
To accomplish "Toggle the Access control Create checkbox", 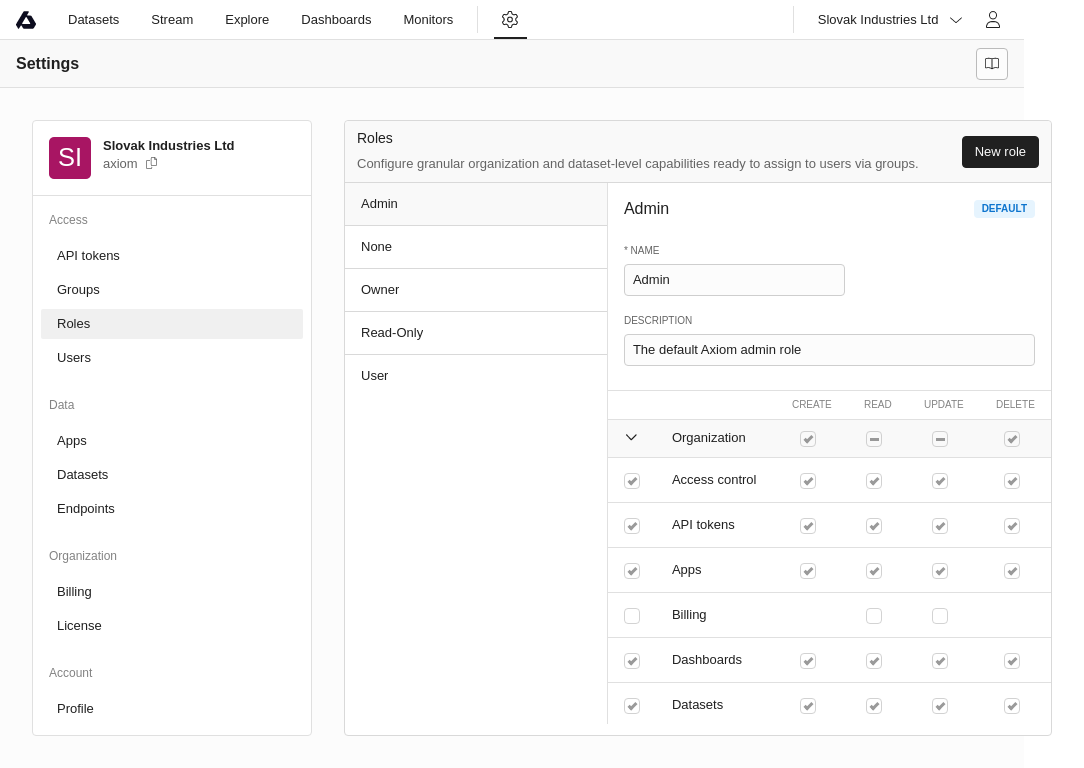I will point(808,481).
